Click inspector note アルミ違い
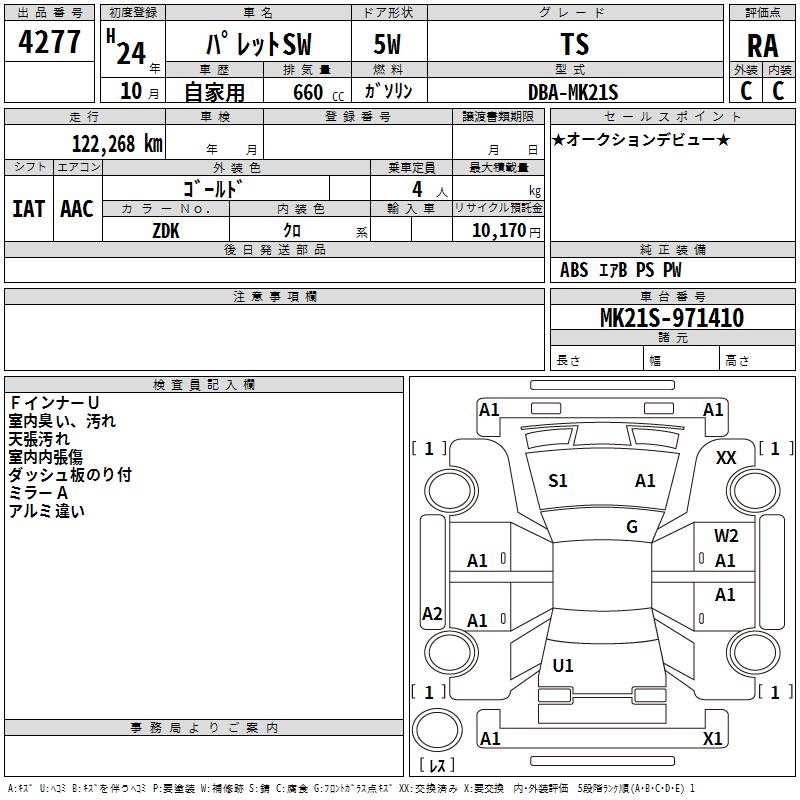The height and width of the screenshot is (800, 800). [x=46, y=511]
